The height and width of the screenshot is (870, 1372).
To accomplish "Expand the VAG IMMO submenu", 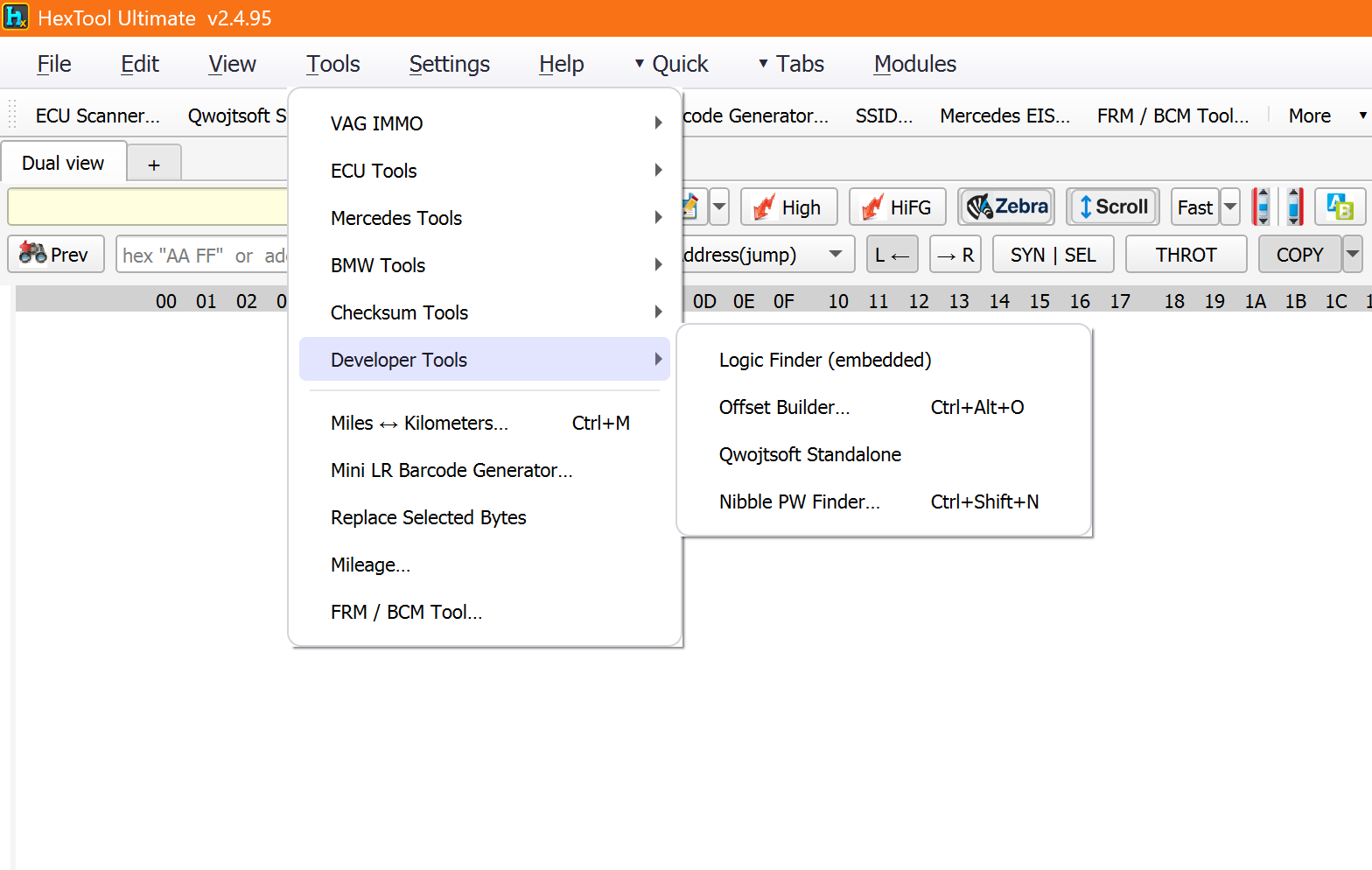I will tap(485, 123).
